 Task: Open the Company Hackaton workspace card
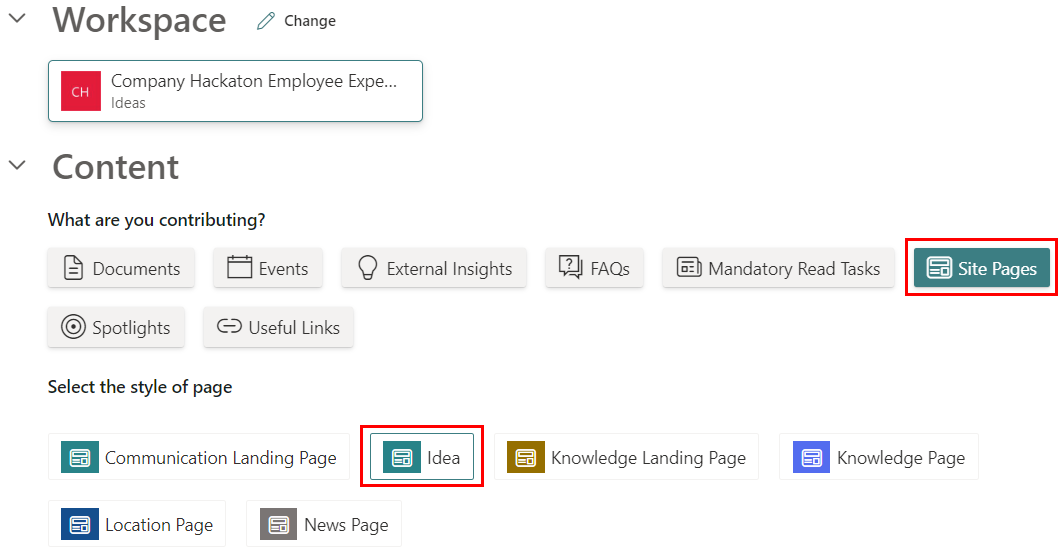(x=235, y=91)
